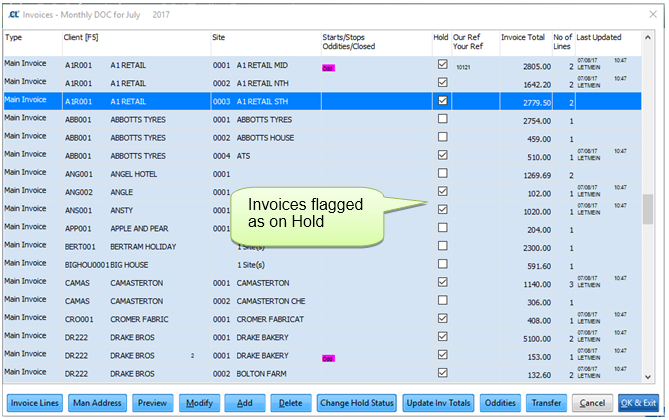The height and width of the screenshot is (420, 669).
Task: Click scroll down arrow of invoice list
Action: coord(648,377)
